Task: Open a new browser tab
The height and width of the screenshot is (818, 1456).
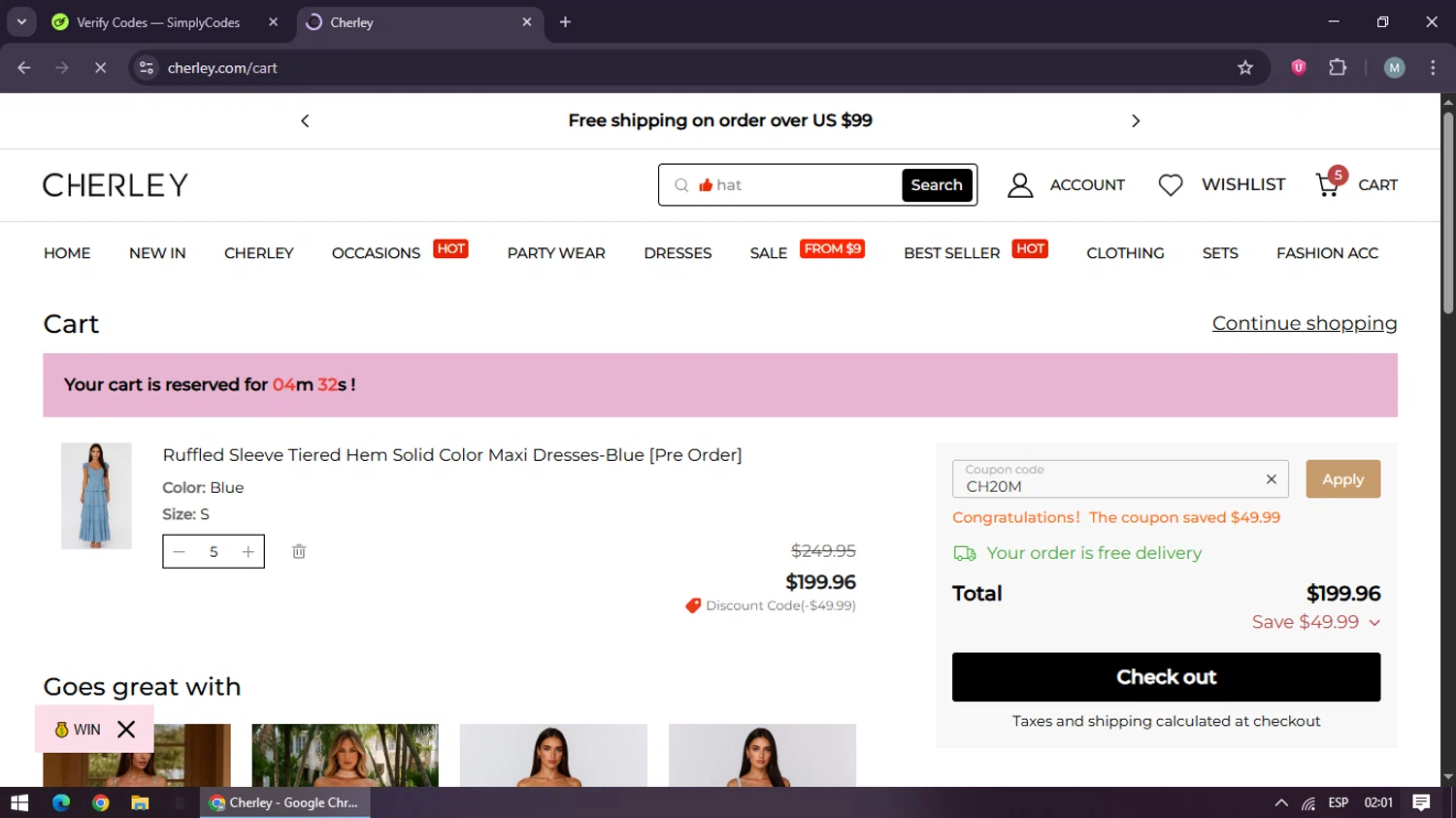Action: pyautogui.click(x=565, y=22)
